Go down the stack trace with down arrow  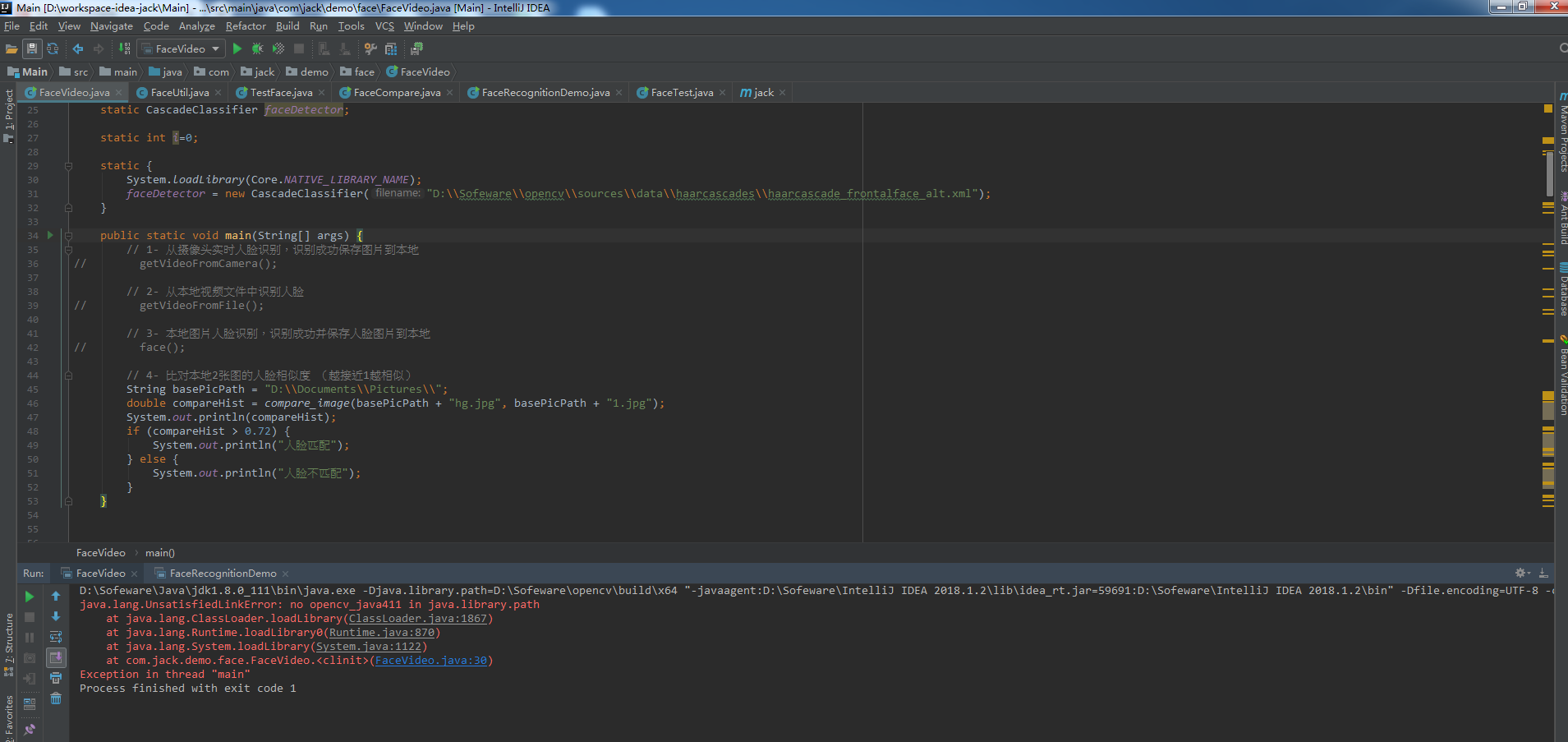56,616
